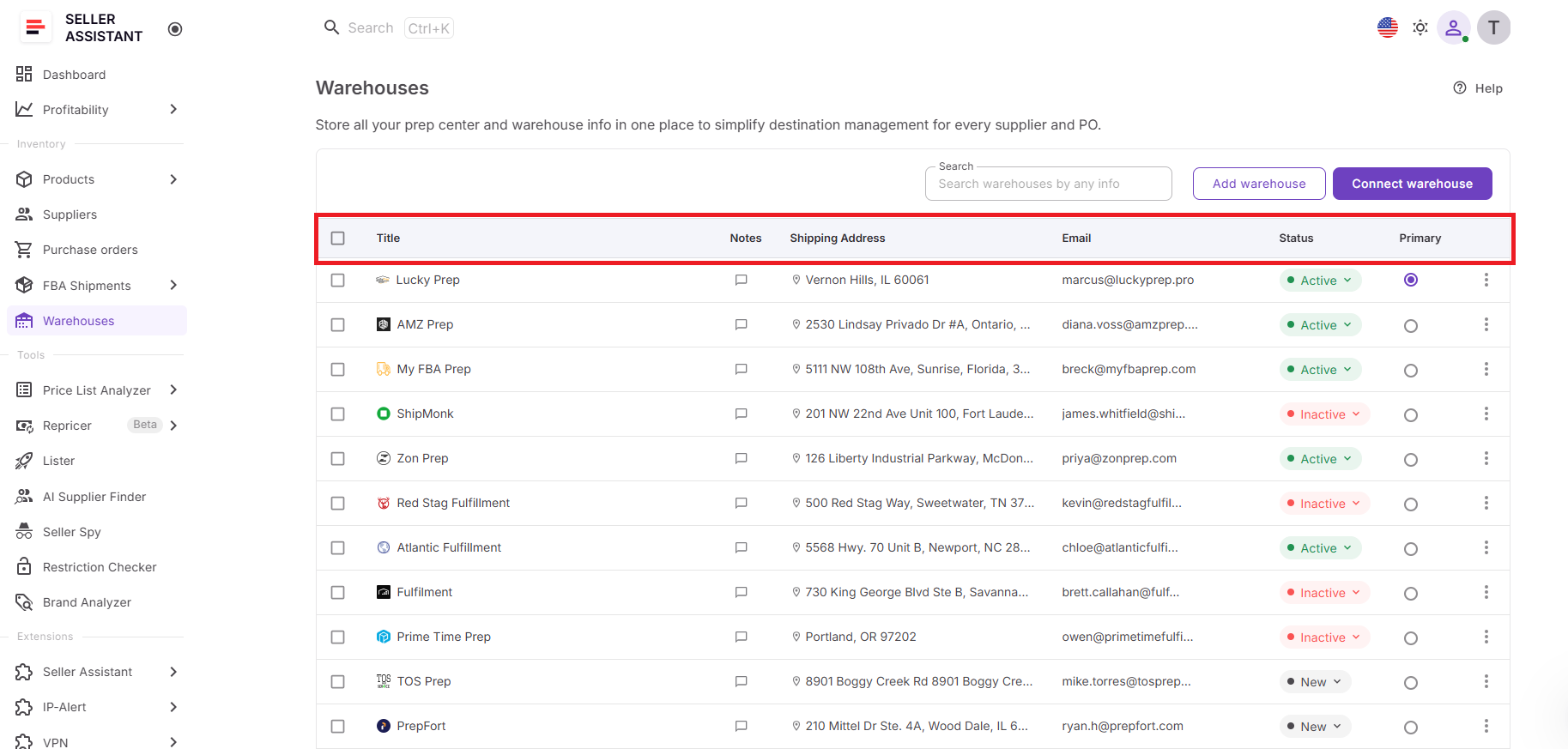This screenshot has height=749, width=1568.
Task: Open notes for Lucky Prep
Action: click(x=742, y=280)
